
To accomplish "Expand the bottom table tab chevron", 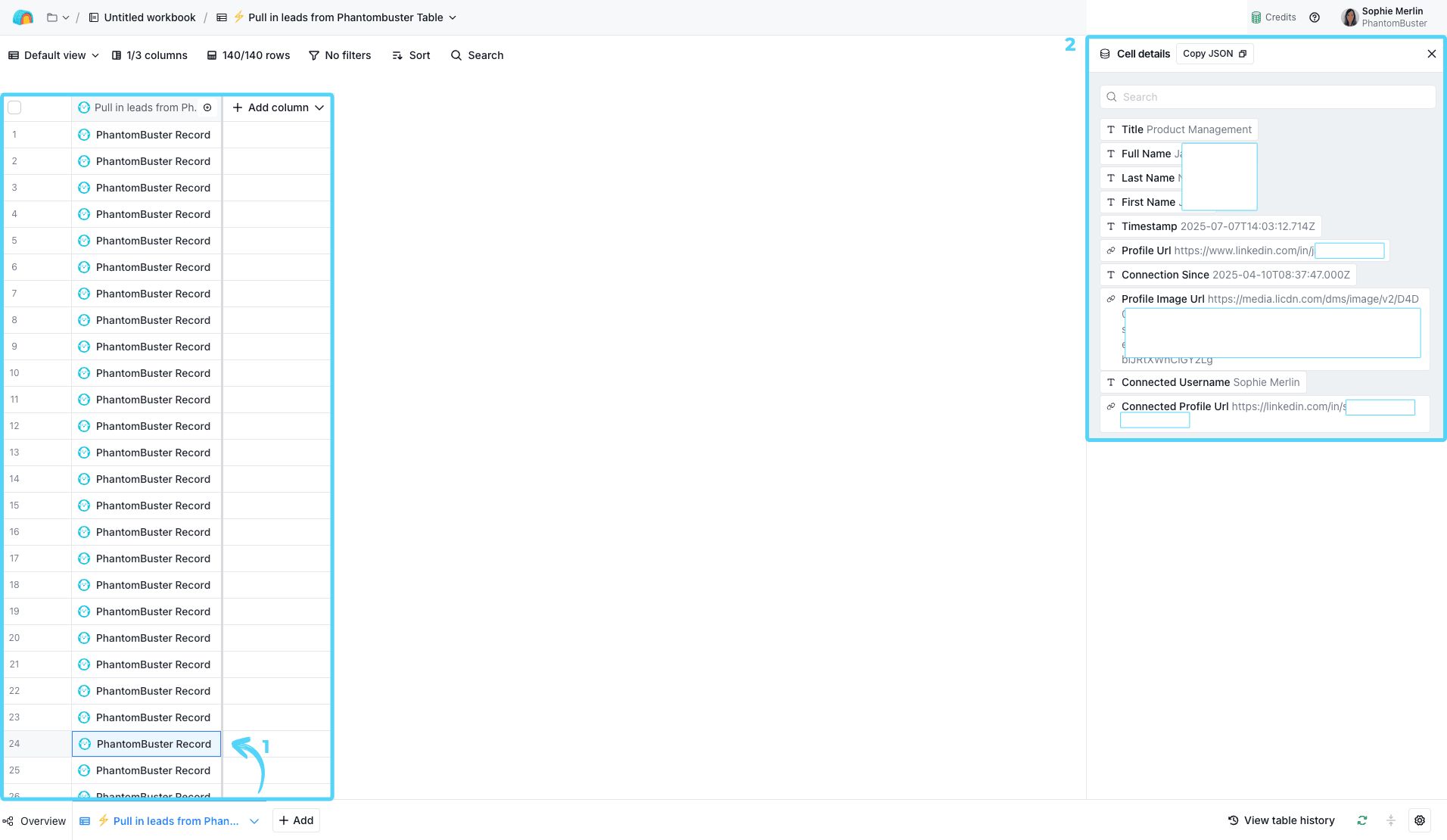I will click(254, 821).
